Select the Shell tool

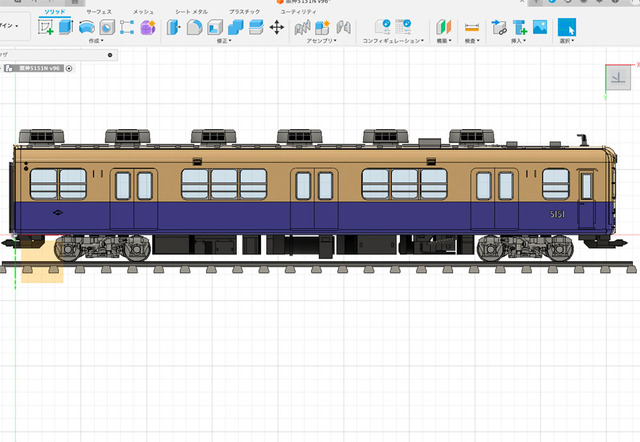click(215, 27)
